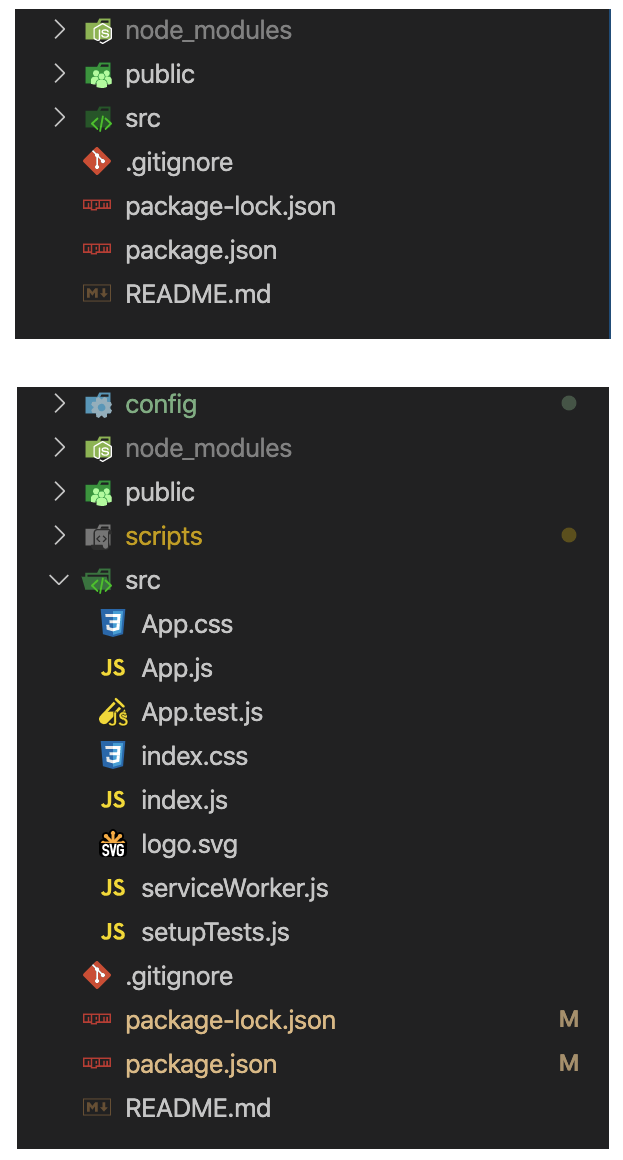
Task: Open the setupTests.js file
Action: coord(215,932)
